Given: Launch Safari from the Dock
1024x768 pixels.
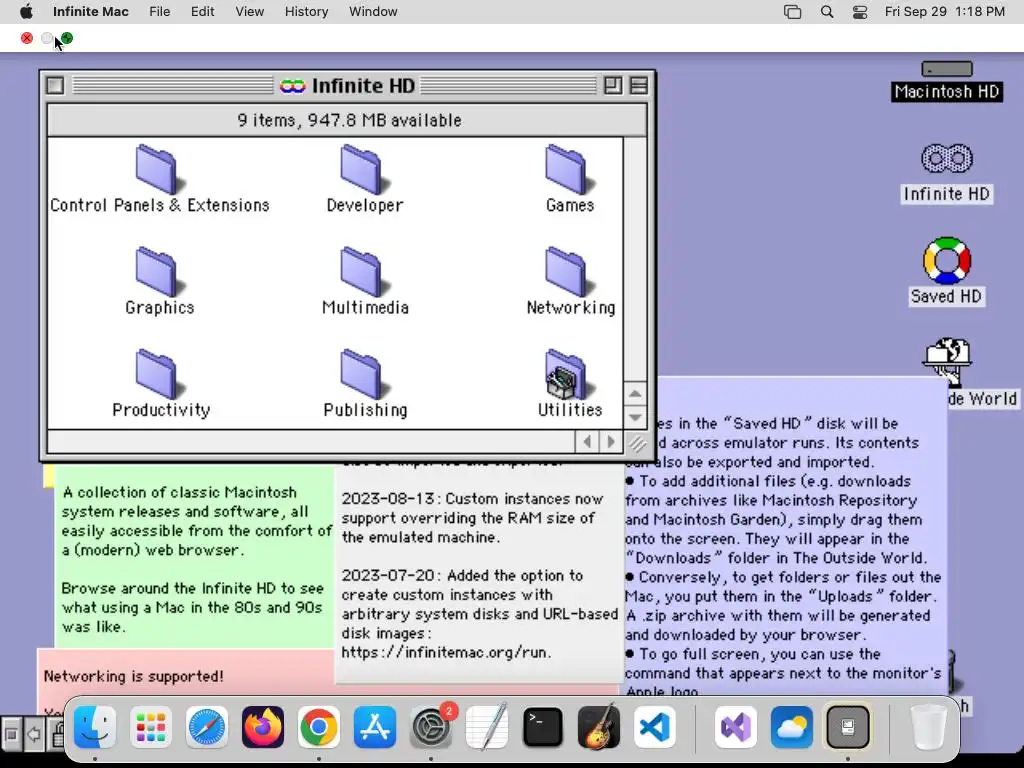Looking at the screenshot, I should point(207,727).
